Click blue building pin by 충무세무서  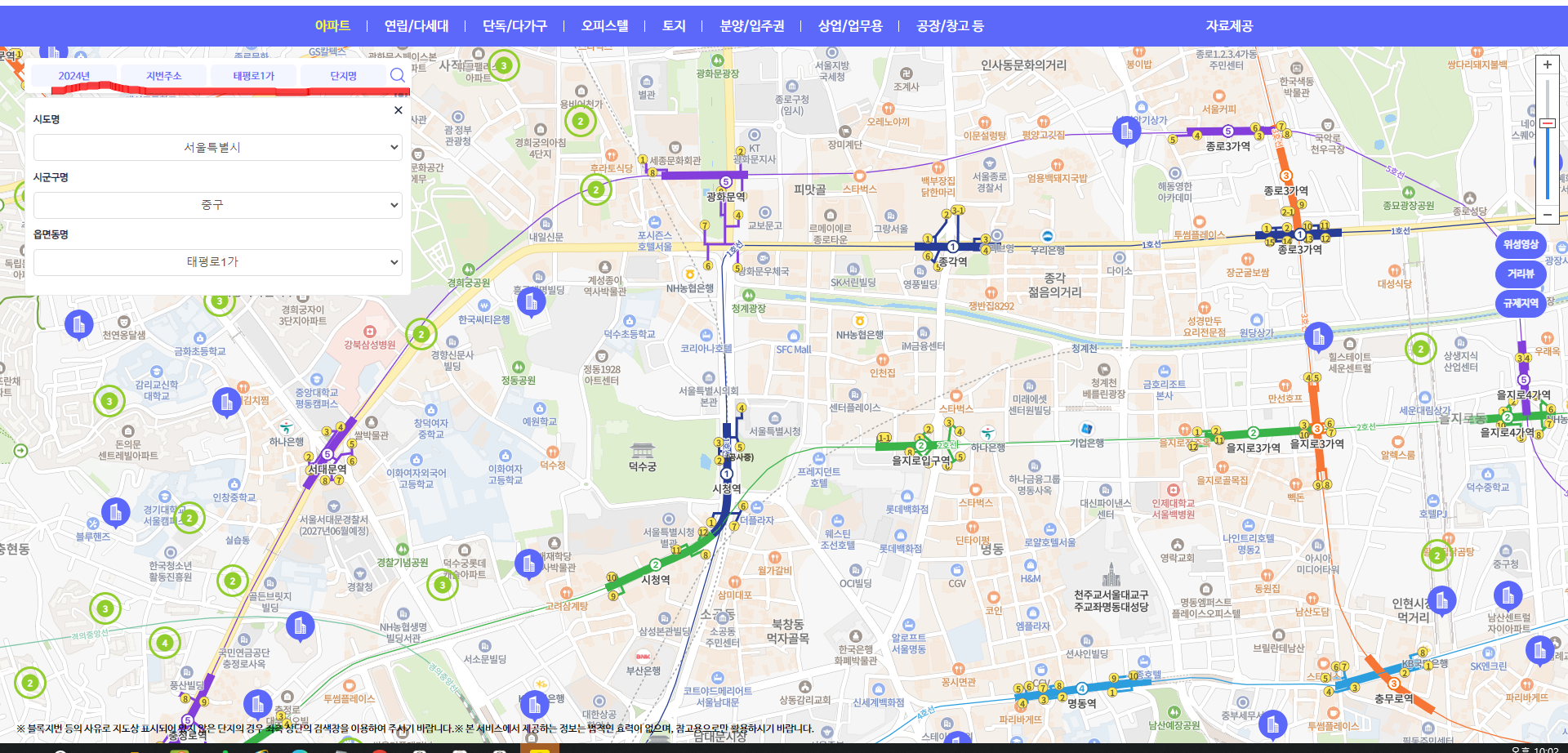(1272, 724)
